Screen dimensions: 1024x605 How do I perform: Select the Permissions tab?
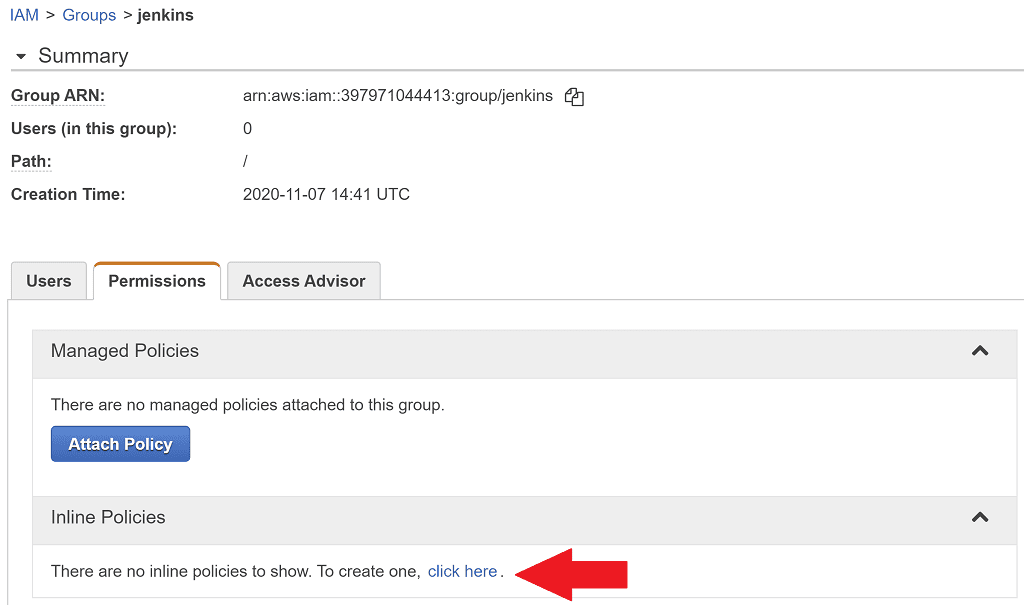coord(156,281)
